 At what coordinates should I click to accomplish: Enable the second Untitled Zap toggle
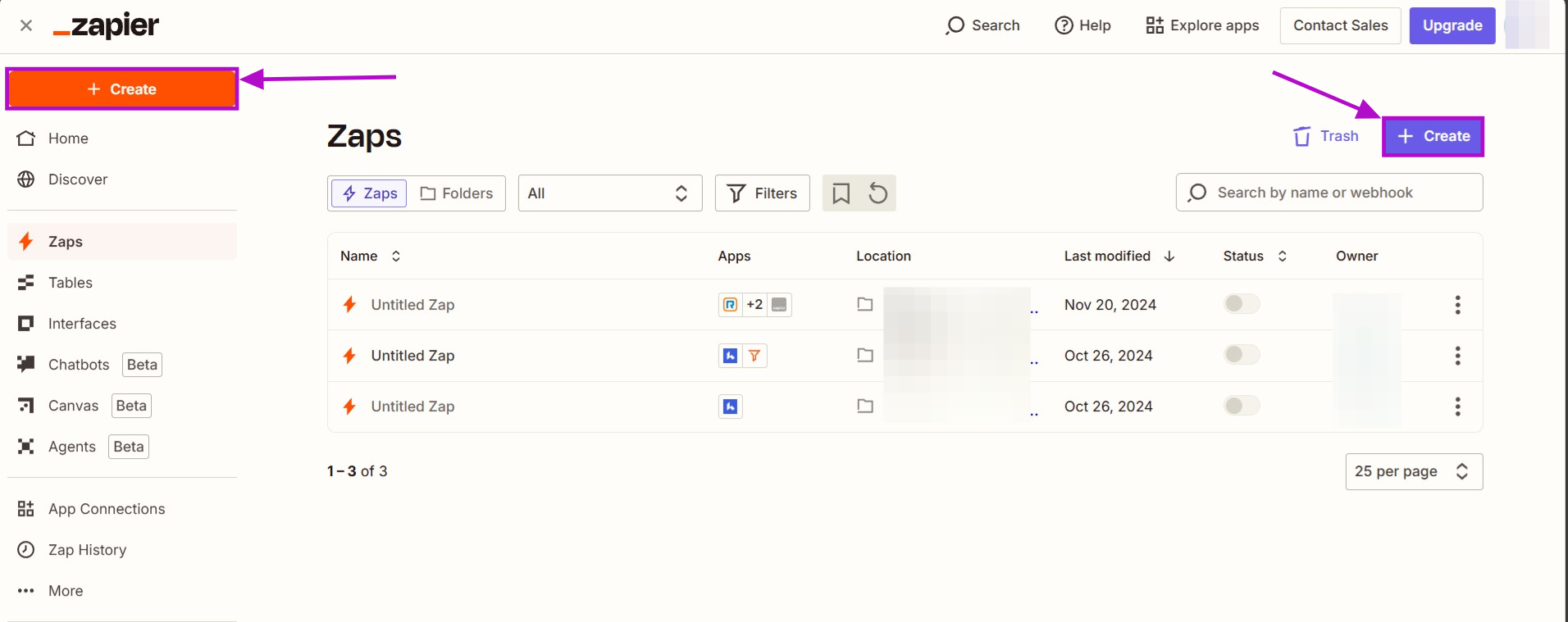click(x=1242, y=355)
